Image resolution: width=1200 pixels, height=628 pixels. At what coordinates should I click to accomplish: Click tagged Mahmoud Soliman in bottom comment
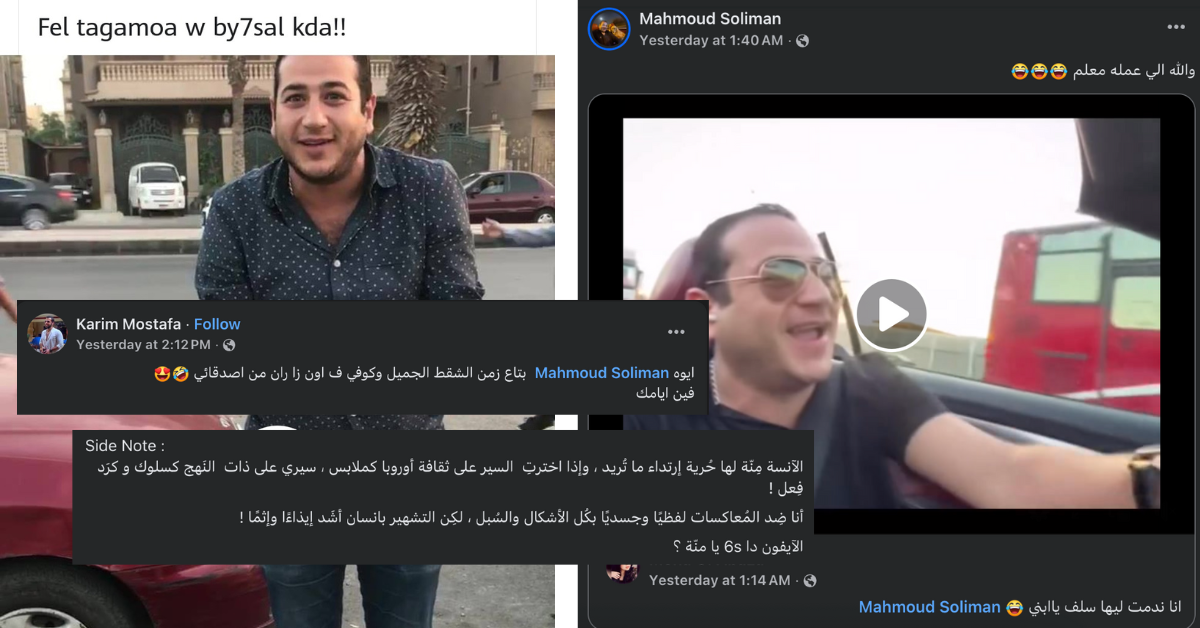[930, 607]
